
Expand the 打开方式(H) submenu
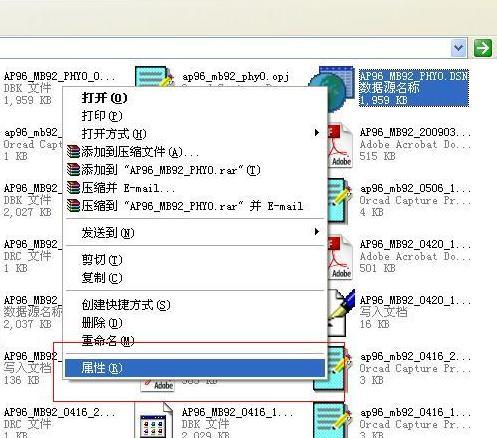point(195,134)
